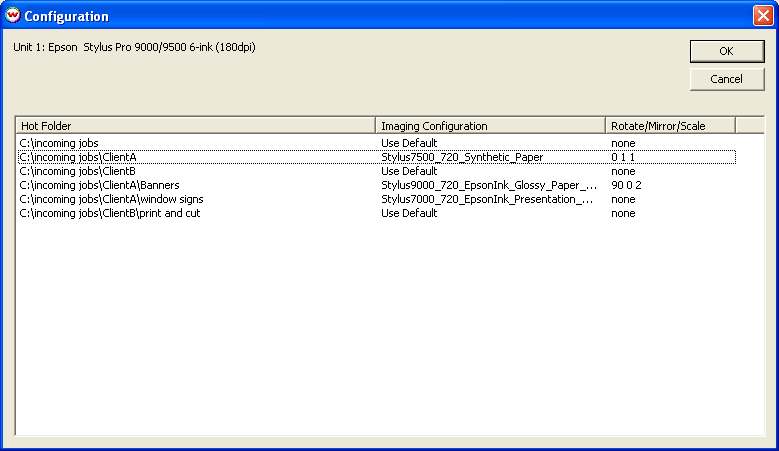Click the "0 1 1" rotate/mirror/scale value
This screenshot has width=779, height=451.
(623, 157)
